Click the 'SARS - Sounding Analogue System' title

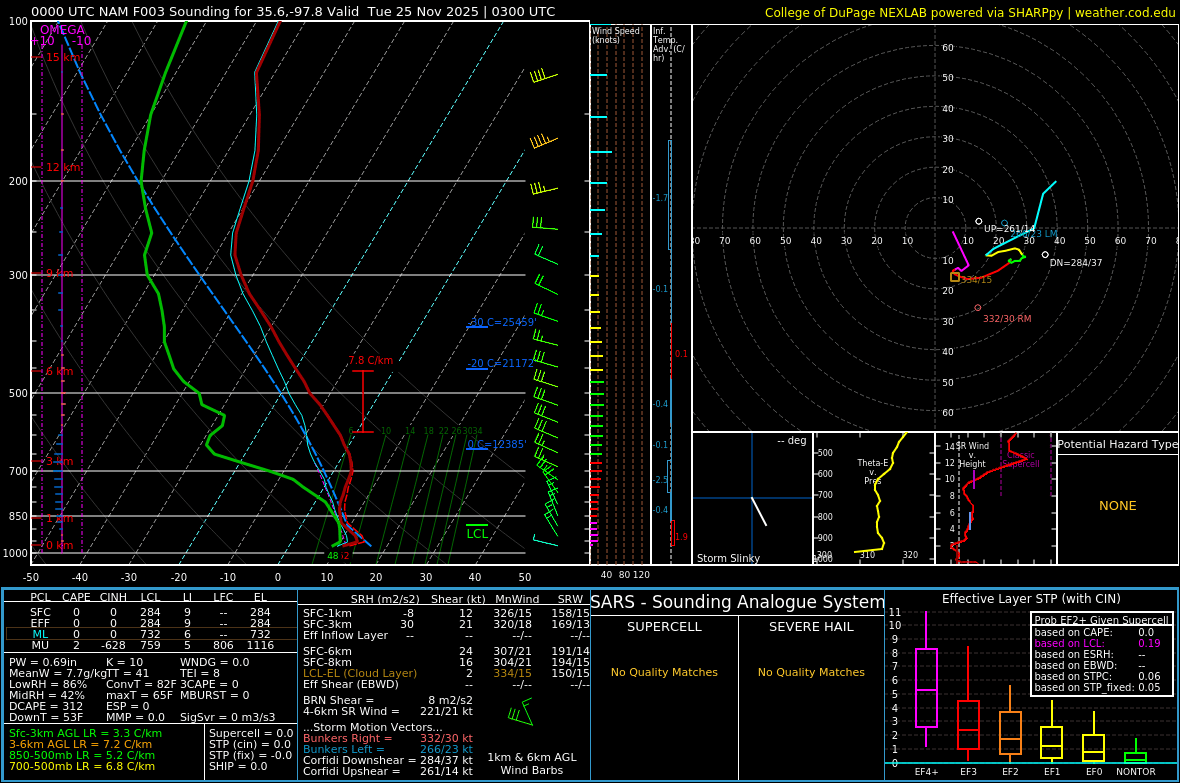click(x=738, y=602)
